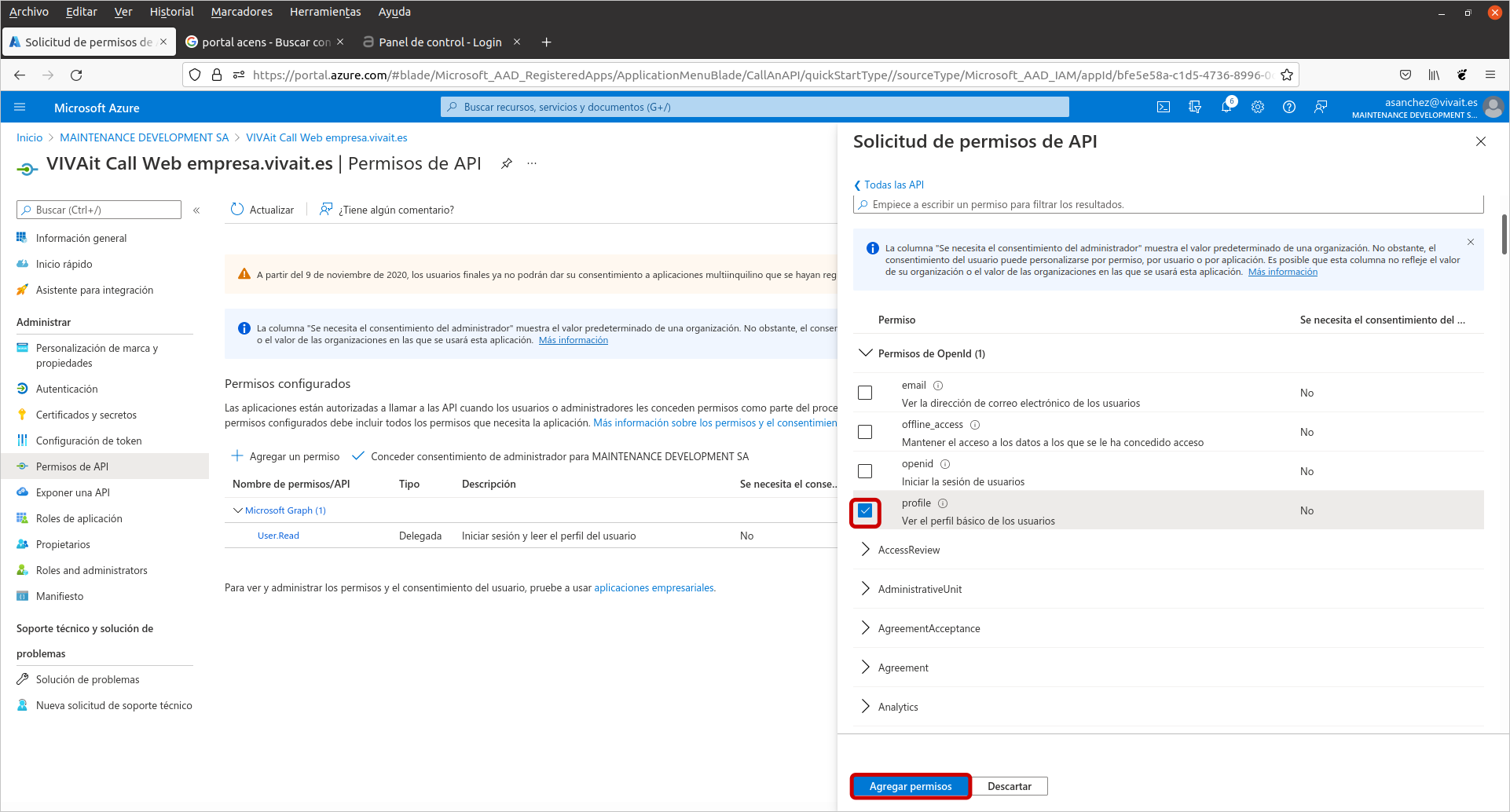Open the notifications bell icon
This screenshot has width=1510, height=812.
click(x=1226, y=108)
